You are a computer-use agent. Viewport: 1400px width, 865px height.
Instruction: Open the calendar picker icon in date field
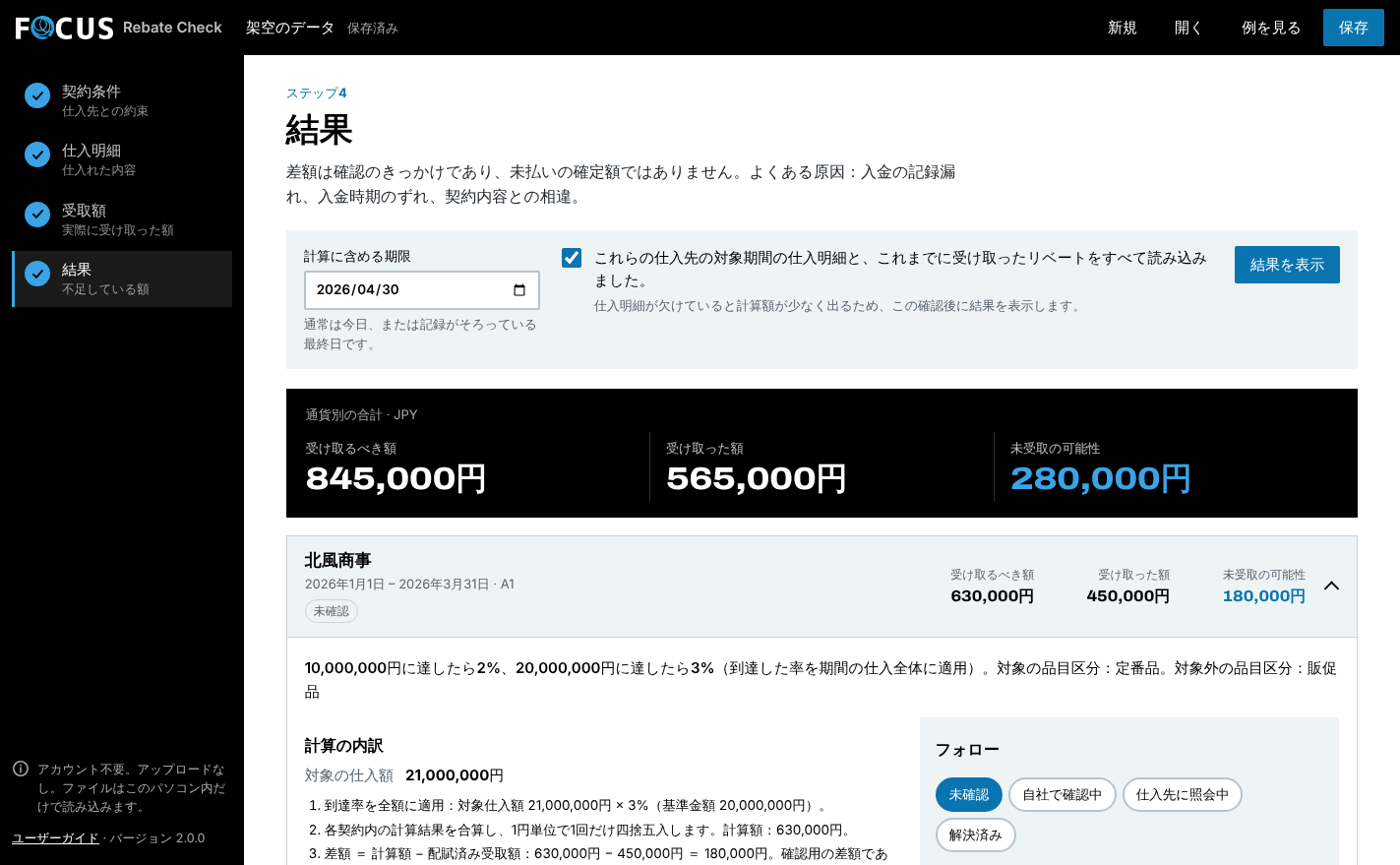519,289
